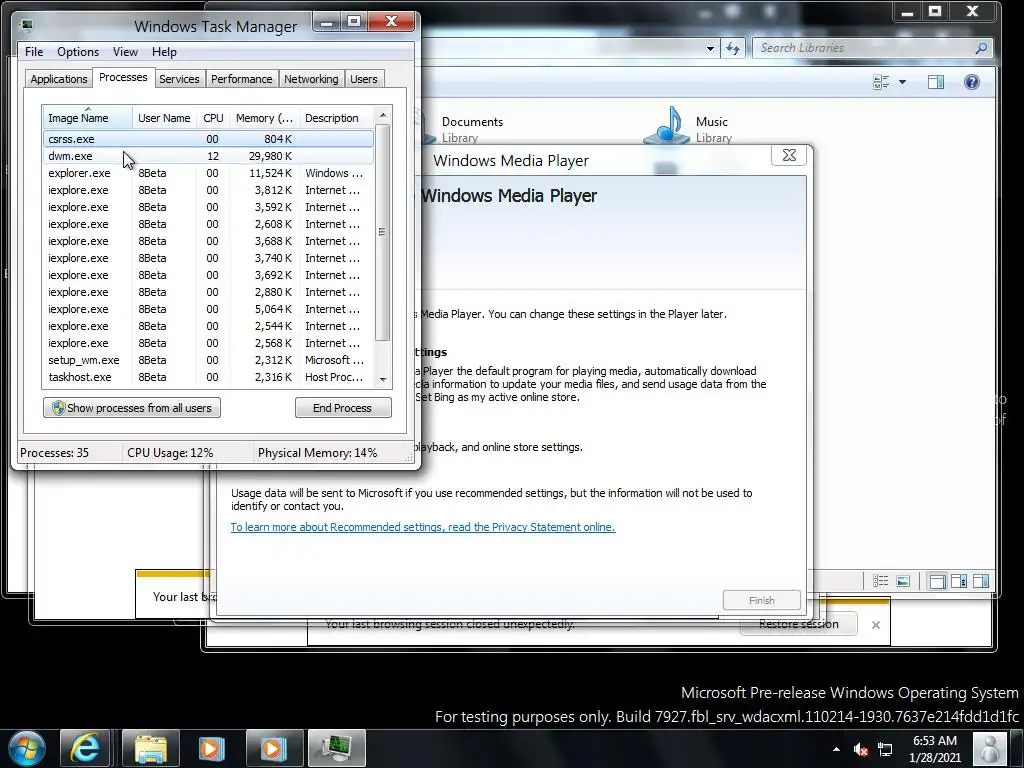1024x768 pixels.
Task: Select the dwm.exe process row
Action: tap(208, 155)
